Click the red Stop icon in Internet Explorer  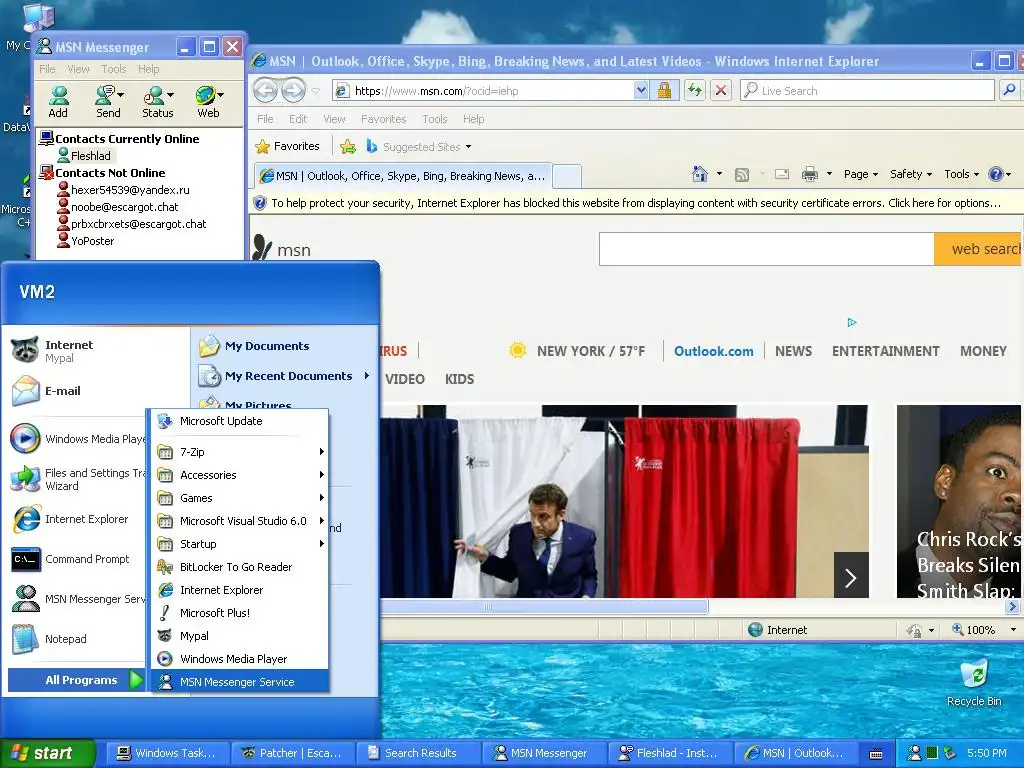(x=721, y=90)
